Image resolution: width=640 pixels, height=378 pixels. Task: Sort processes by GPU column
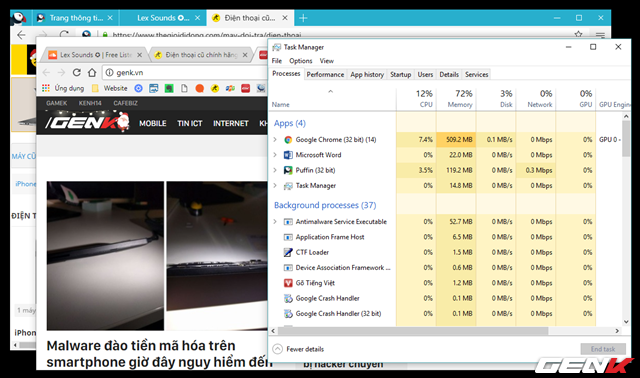(x=576, y=99)
